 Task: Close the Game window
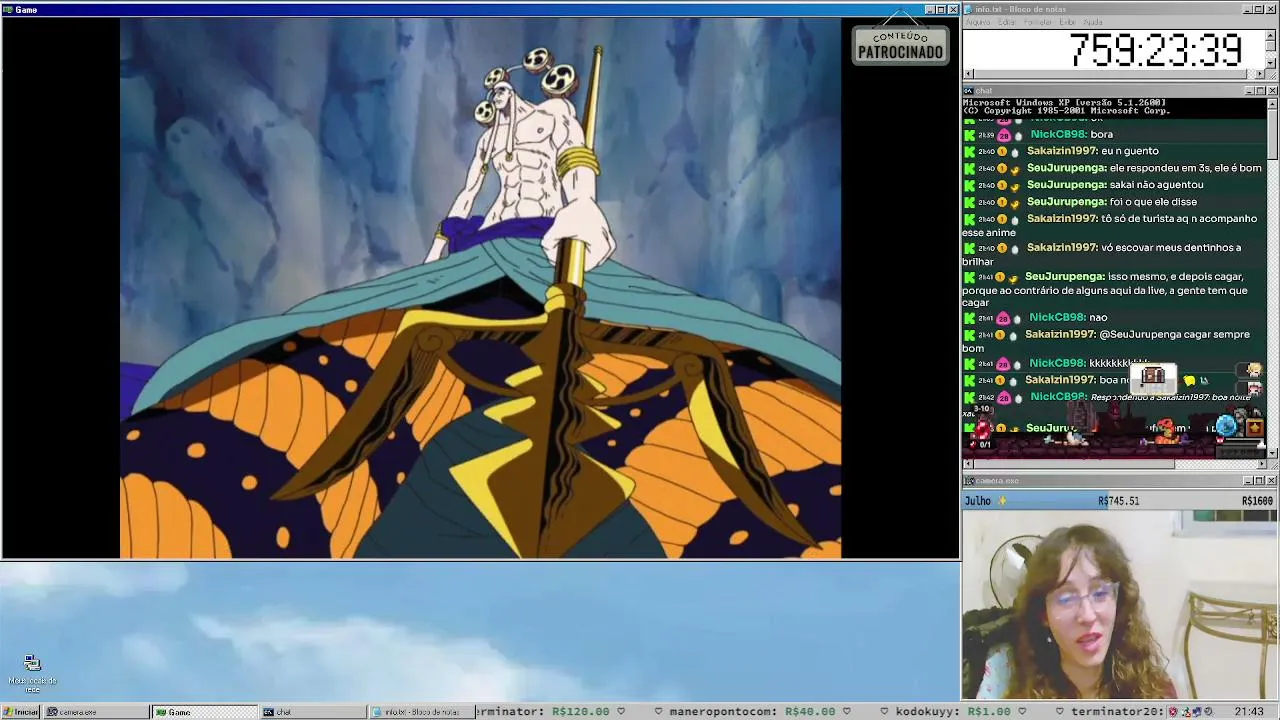pyautogui.click(x=953, y=10)
